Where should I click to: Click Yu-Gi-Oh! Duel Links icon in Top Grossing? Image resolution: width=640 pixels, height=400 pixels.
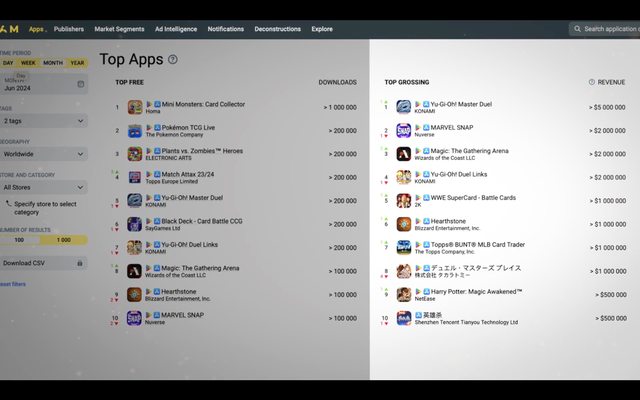coord(404,178)
